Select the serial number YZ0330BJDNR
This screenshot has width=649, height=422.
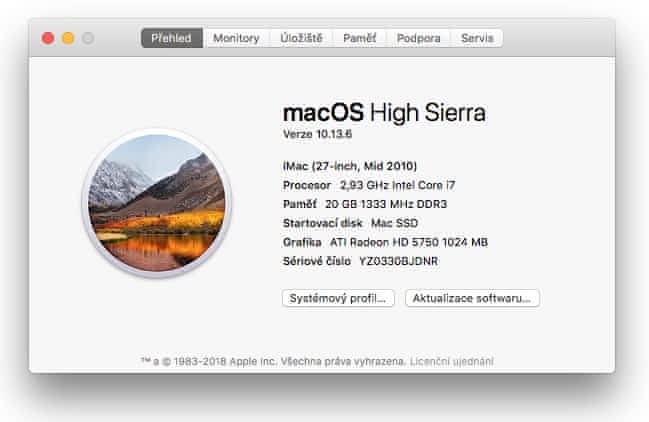[x=399, y=261]
